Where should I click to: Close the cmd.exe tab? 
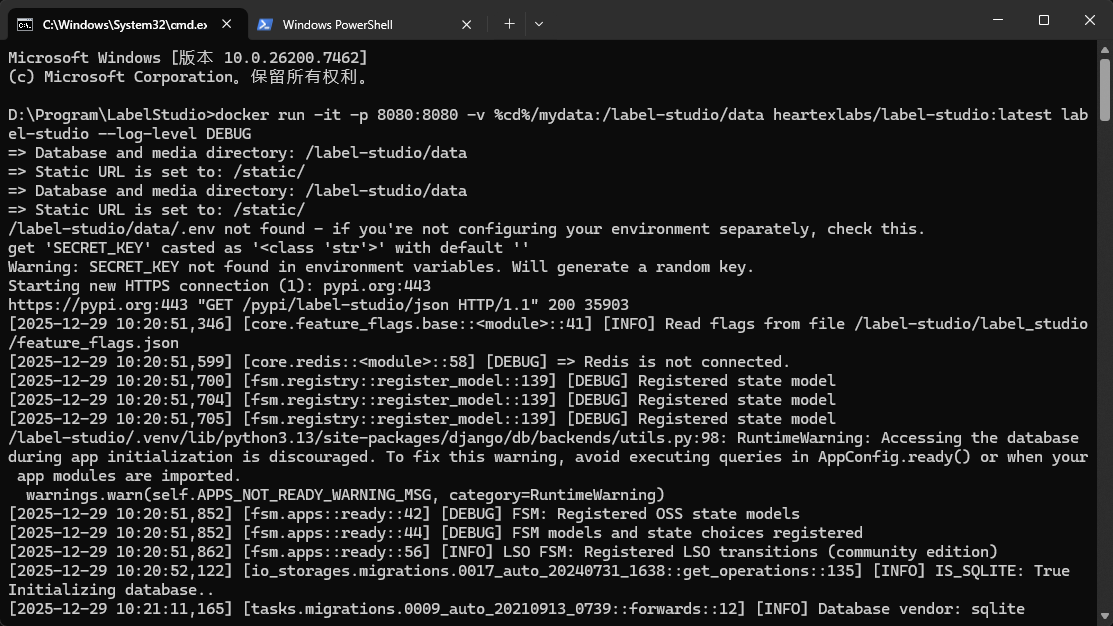pyautogui.click(x=225, y=24)
